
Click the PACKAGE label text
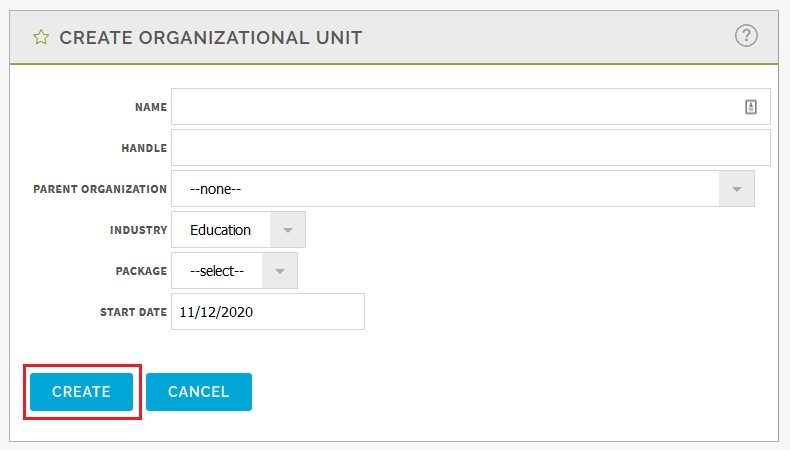(141, 271)
